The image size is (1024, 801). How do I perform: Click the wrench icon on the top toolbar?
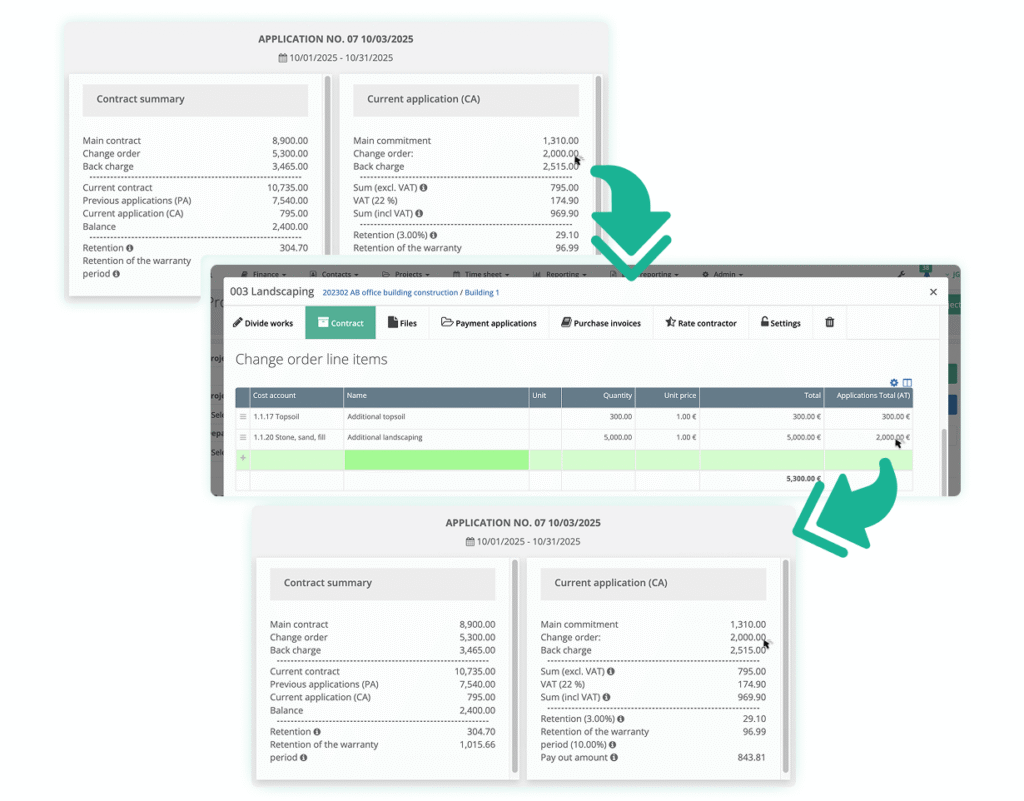point(901,274)
